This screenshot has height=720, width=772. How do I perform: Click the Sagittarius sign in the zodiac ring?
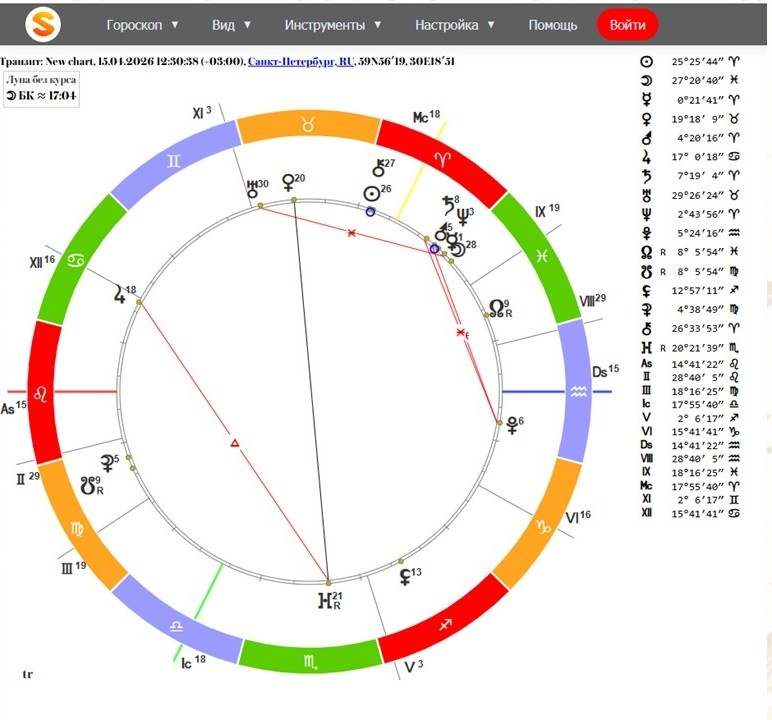click(x=445, y=625)
